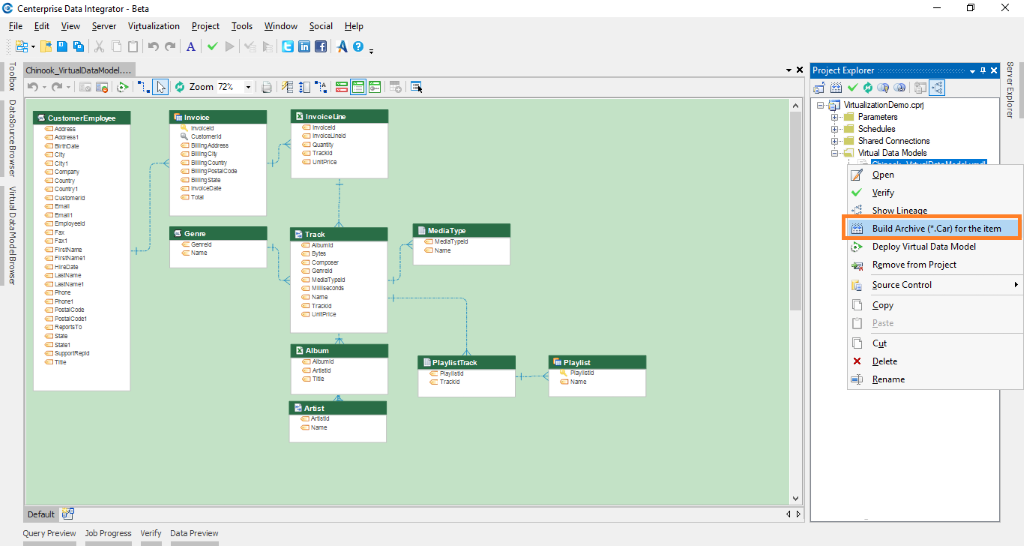
Task: Open the Zoom percentage dropdown
Action: point(246,87)
